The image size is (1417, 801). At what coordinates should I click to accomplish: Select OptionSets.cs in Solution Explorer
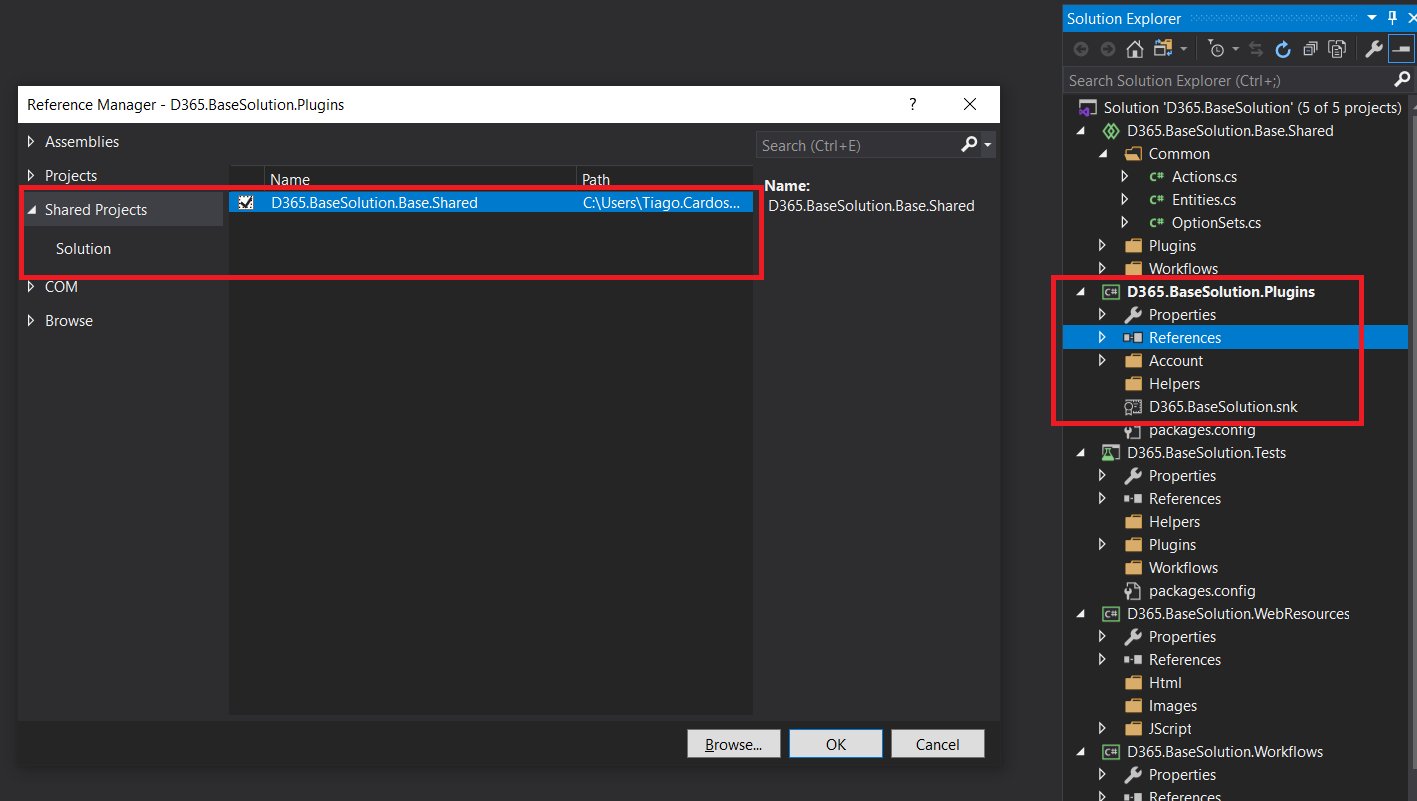pos(1215,223)
